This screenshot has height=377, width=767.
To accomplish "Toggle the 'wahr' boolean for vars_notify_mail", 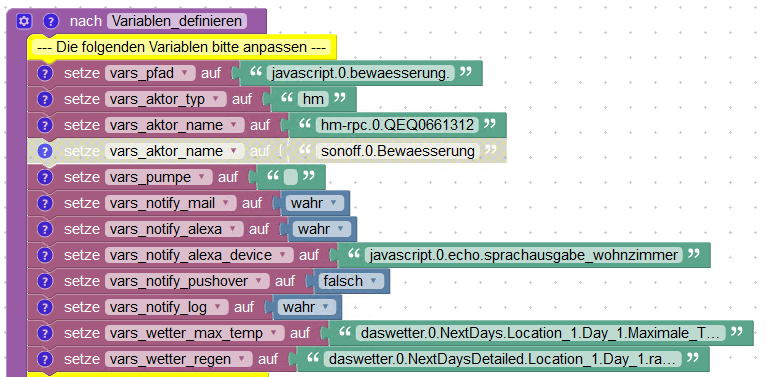I will (315, 203).
